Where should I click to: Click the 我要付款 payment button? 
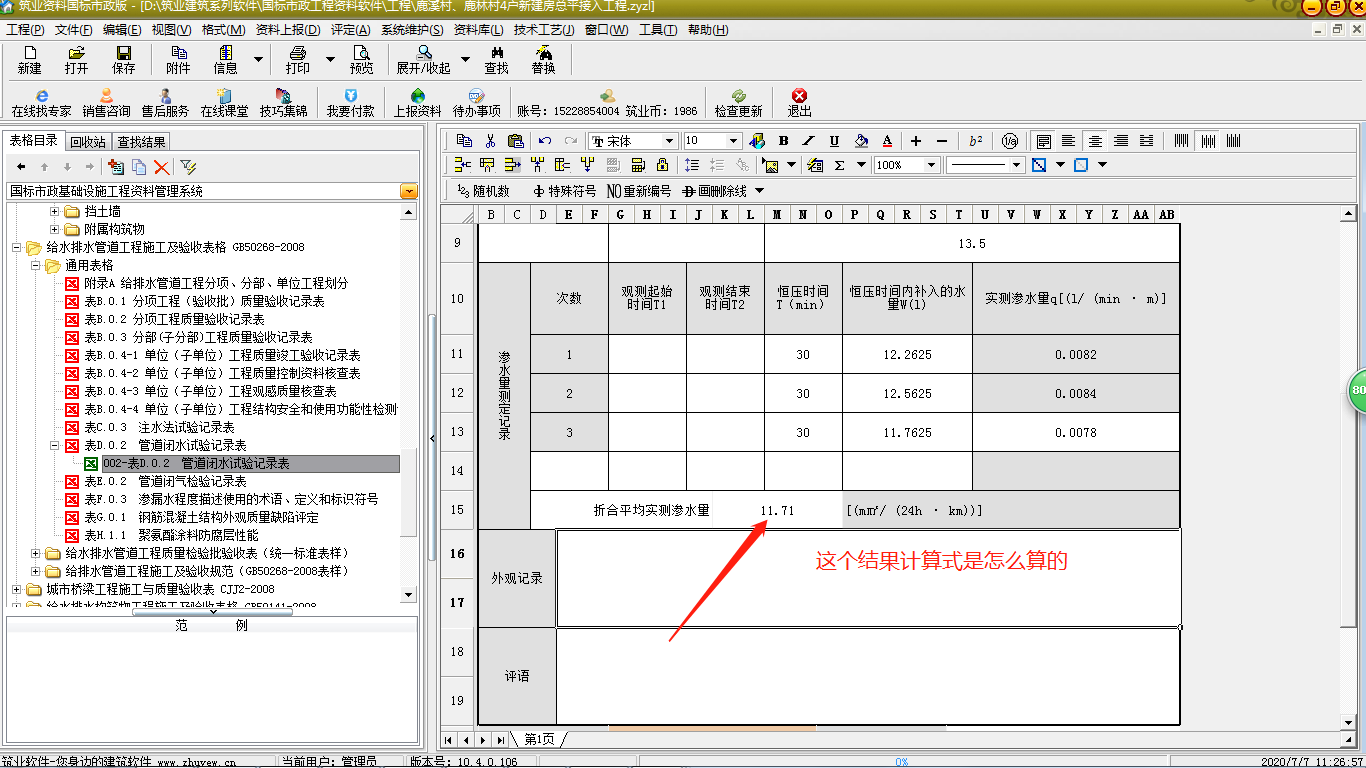click(x=350, y=103)
